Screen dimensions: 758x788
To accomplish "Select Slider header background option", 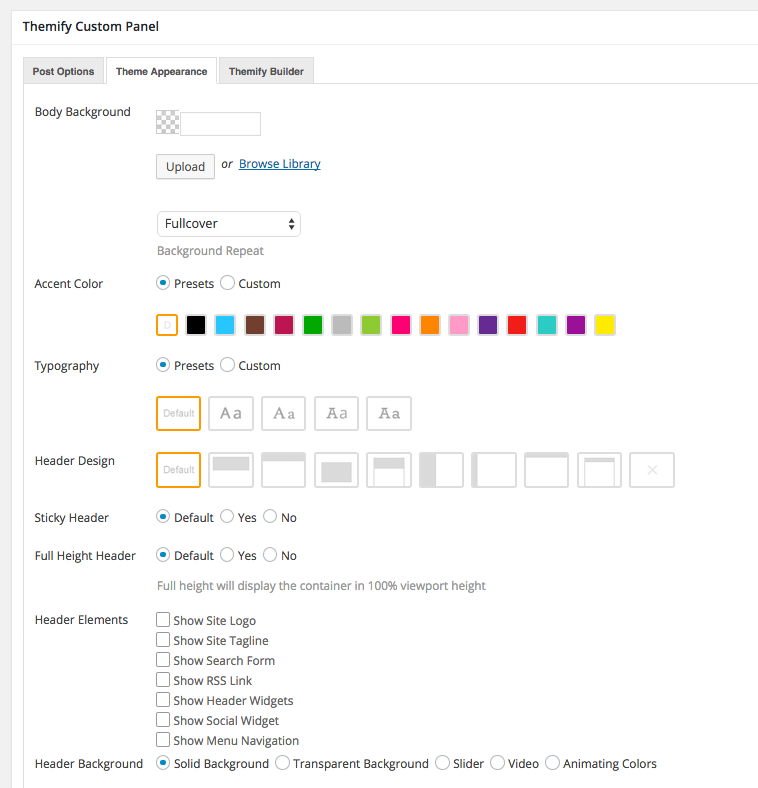I will [442, 762].
